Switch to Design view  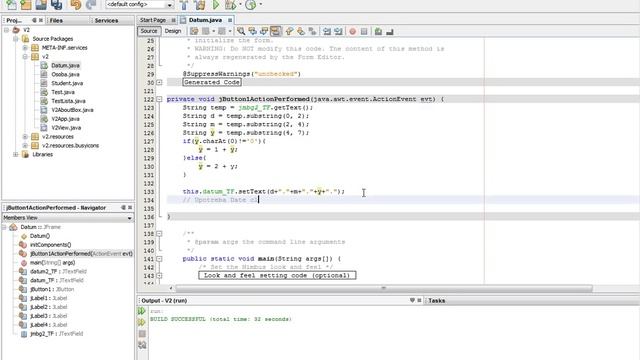tap(173, 31)
